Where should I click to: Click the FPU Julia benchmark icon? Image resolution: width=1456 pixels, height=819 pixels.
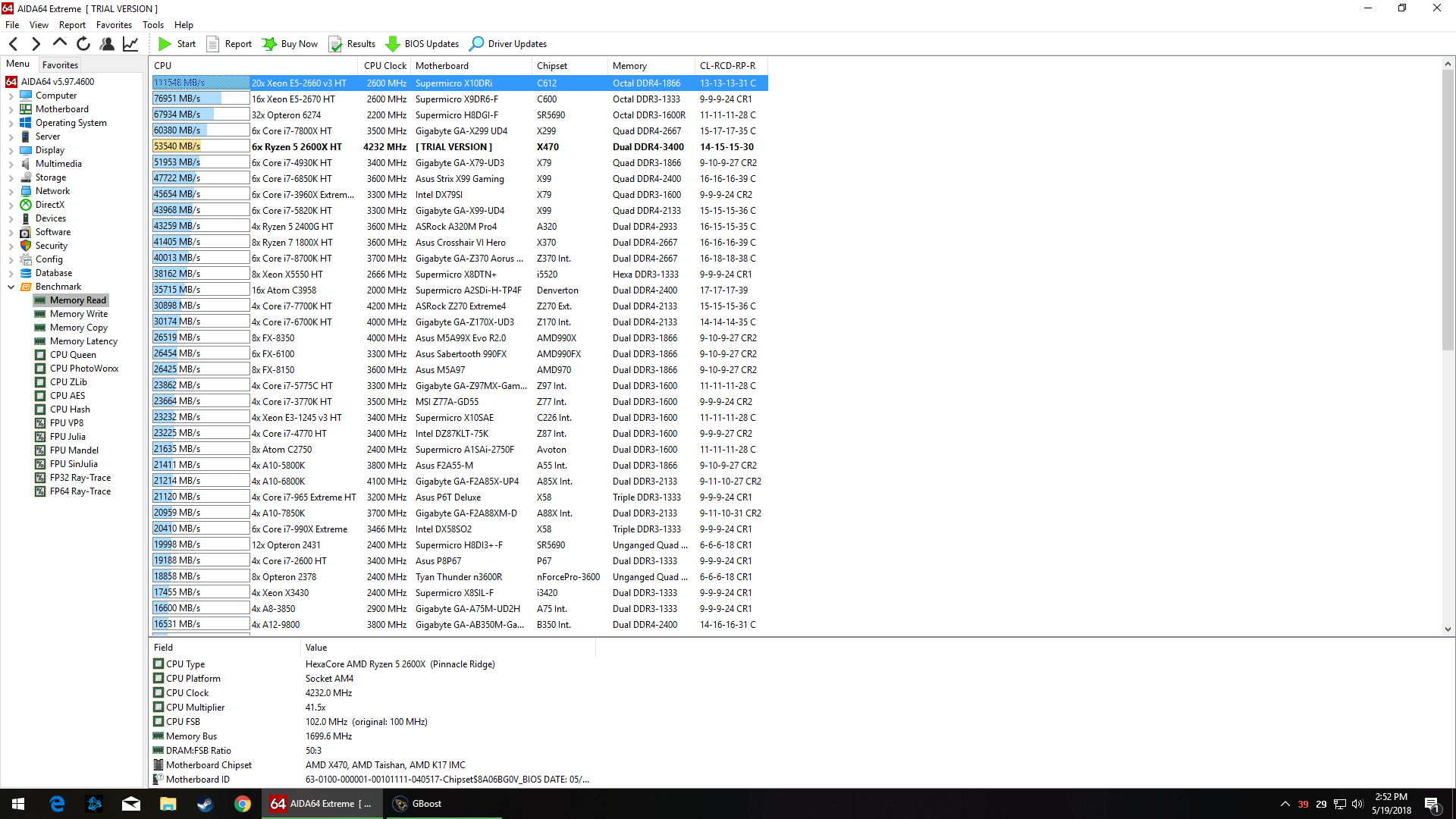click(x=40, y=437)
